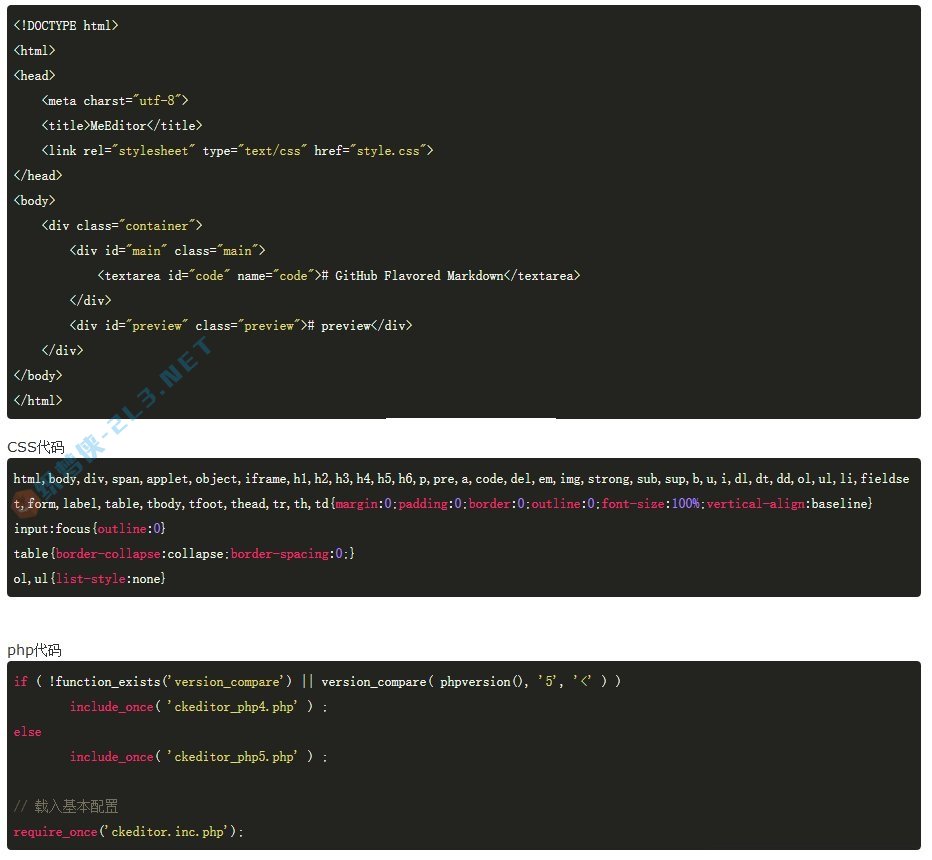Click the php代码 heading
Image resolution: width=932 pixels, height=860 pixels.
[x=35, y=650]
